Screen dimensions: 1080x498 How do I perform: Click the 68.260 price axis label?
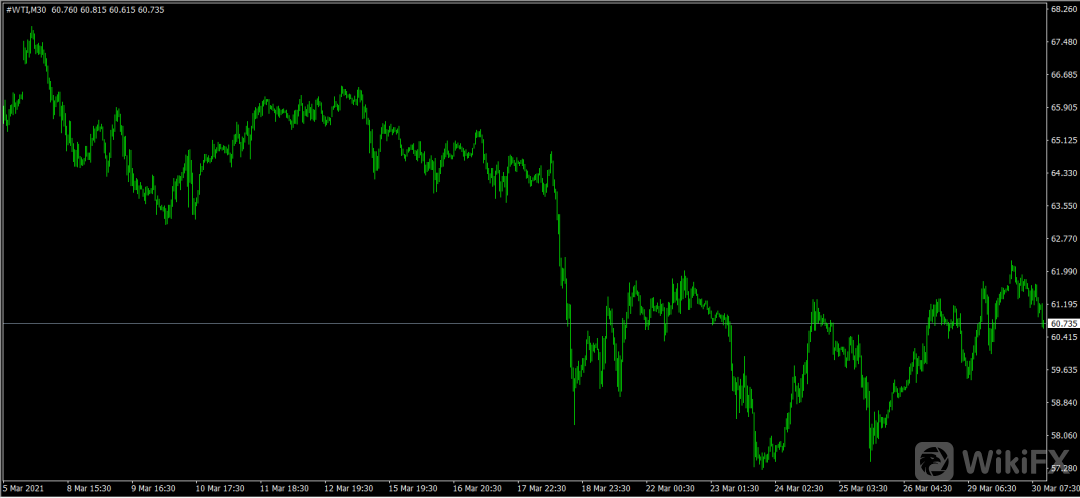tap(1062, 10)
